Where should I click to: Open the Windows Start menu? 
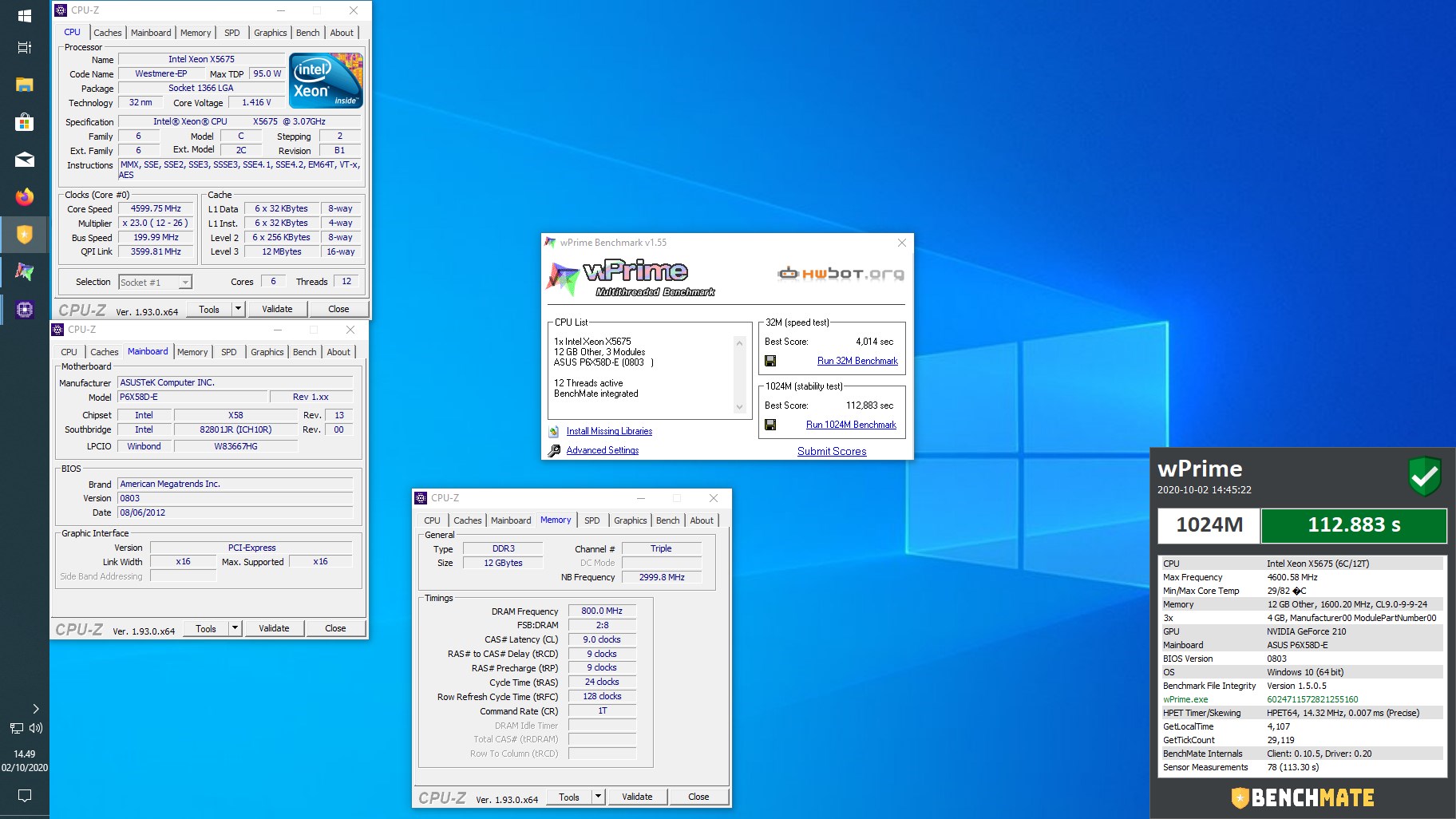(x=24, y=15)
